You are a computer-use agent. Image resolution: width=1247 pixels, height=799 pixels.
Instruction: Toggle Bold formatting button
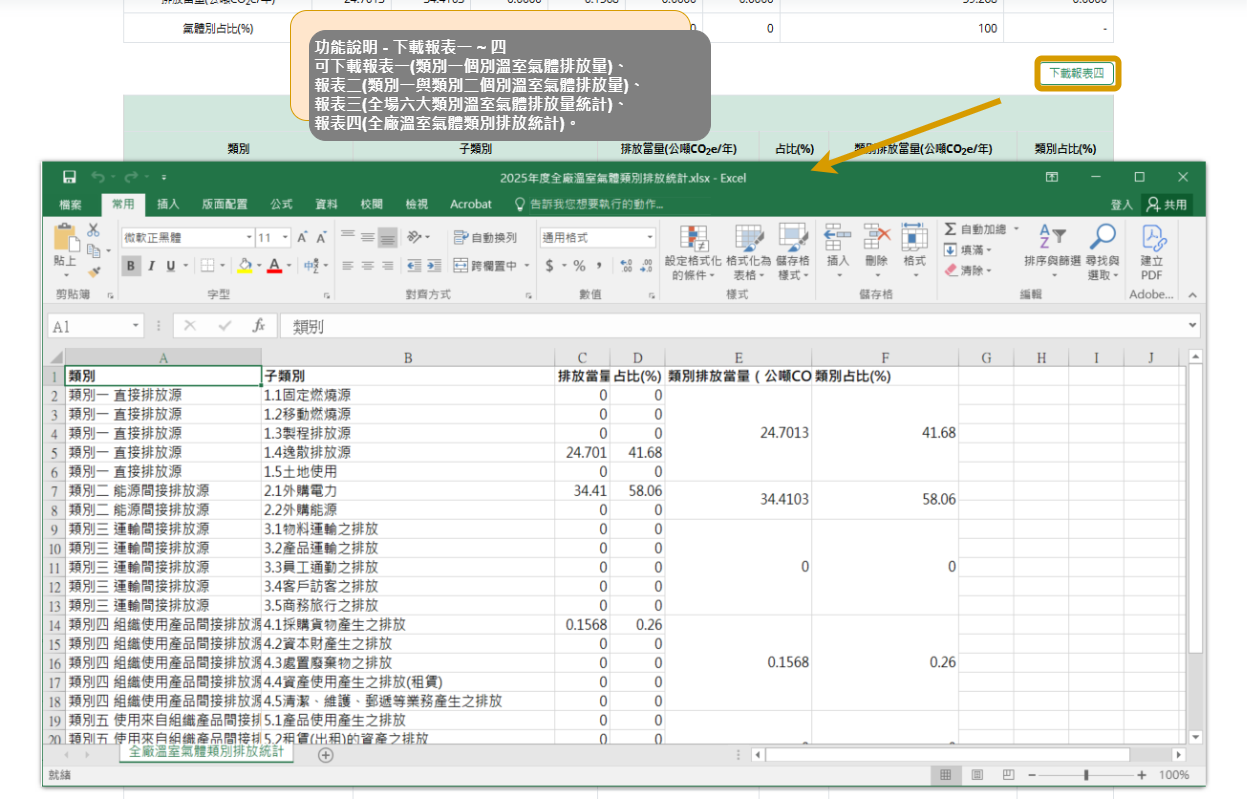131,266
